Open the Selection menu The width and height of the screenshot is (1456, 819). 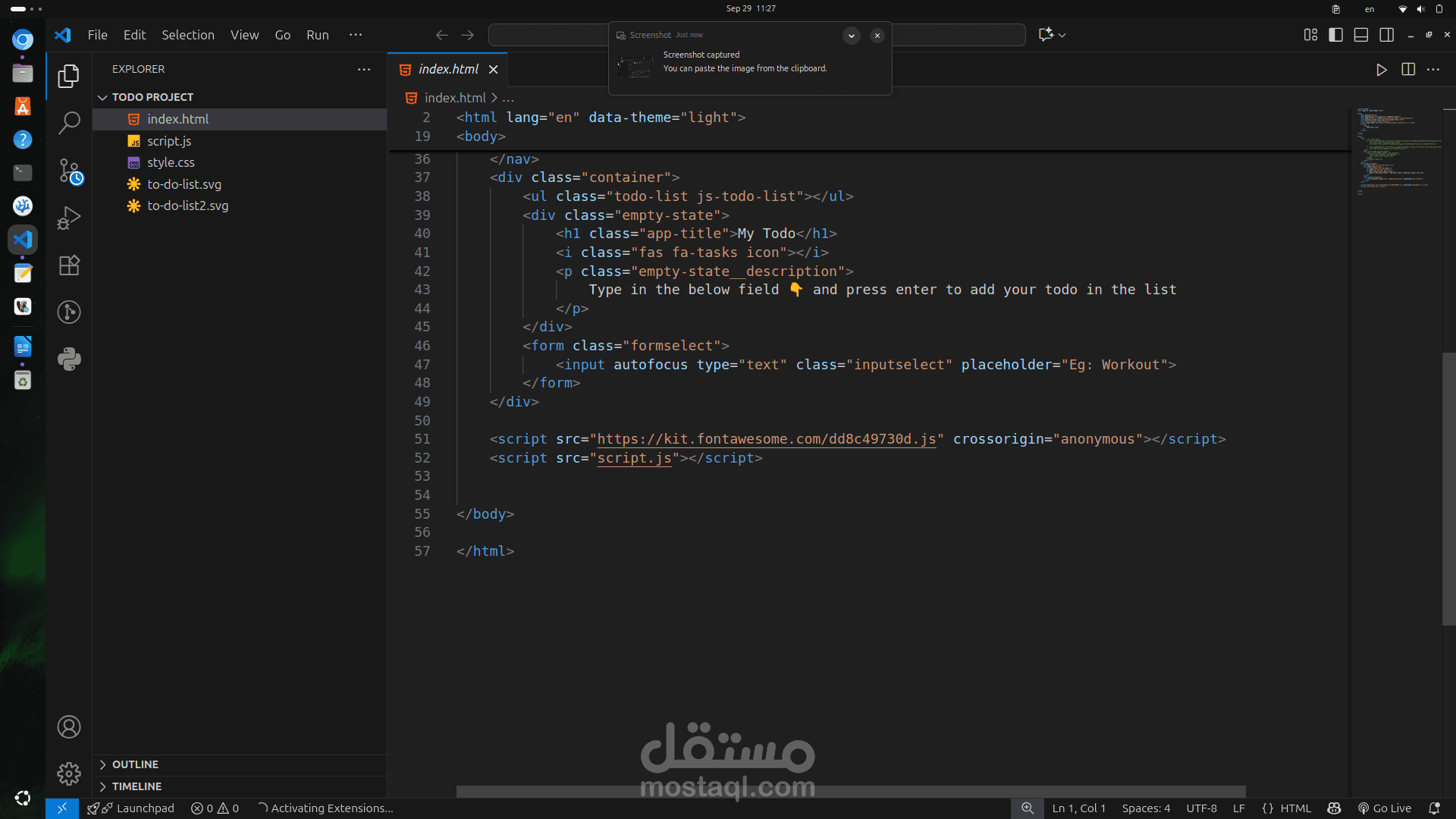(x=187, y=35)
